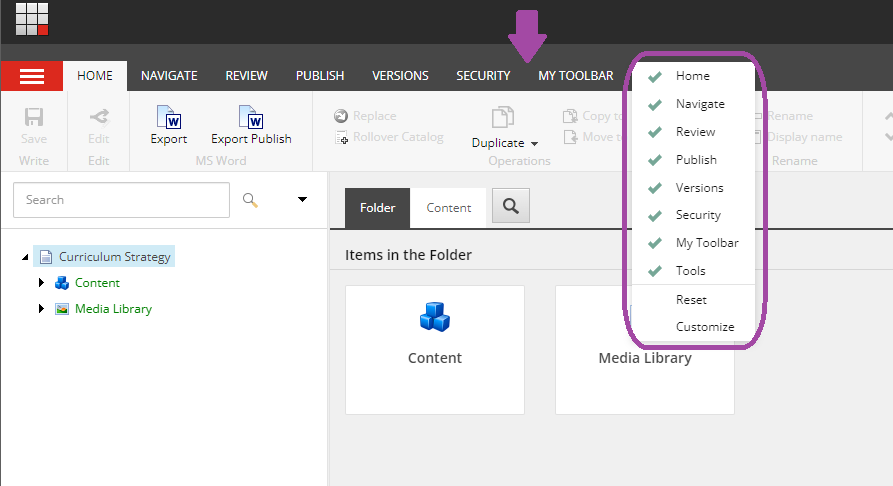Click the Media Library picture icon in tree
893x486 pixels.
(62, 309)
